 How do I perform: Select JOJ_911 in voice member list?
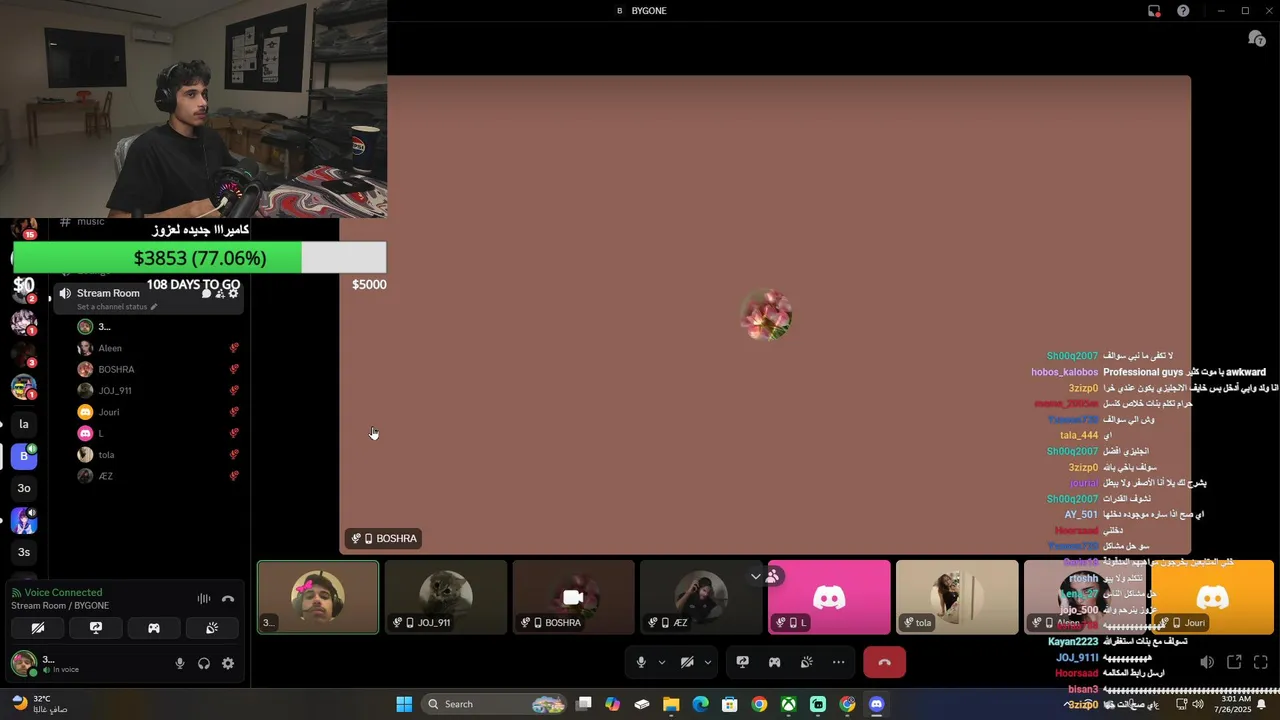click(x=159, y=391)
